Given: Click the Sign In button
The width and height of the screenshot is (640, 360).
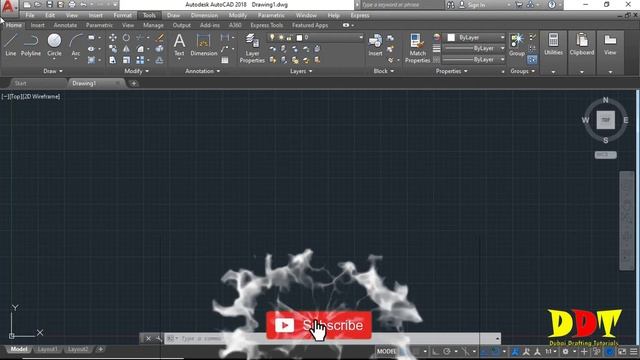Looking at the screenshot, I should click(473, 5).
